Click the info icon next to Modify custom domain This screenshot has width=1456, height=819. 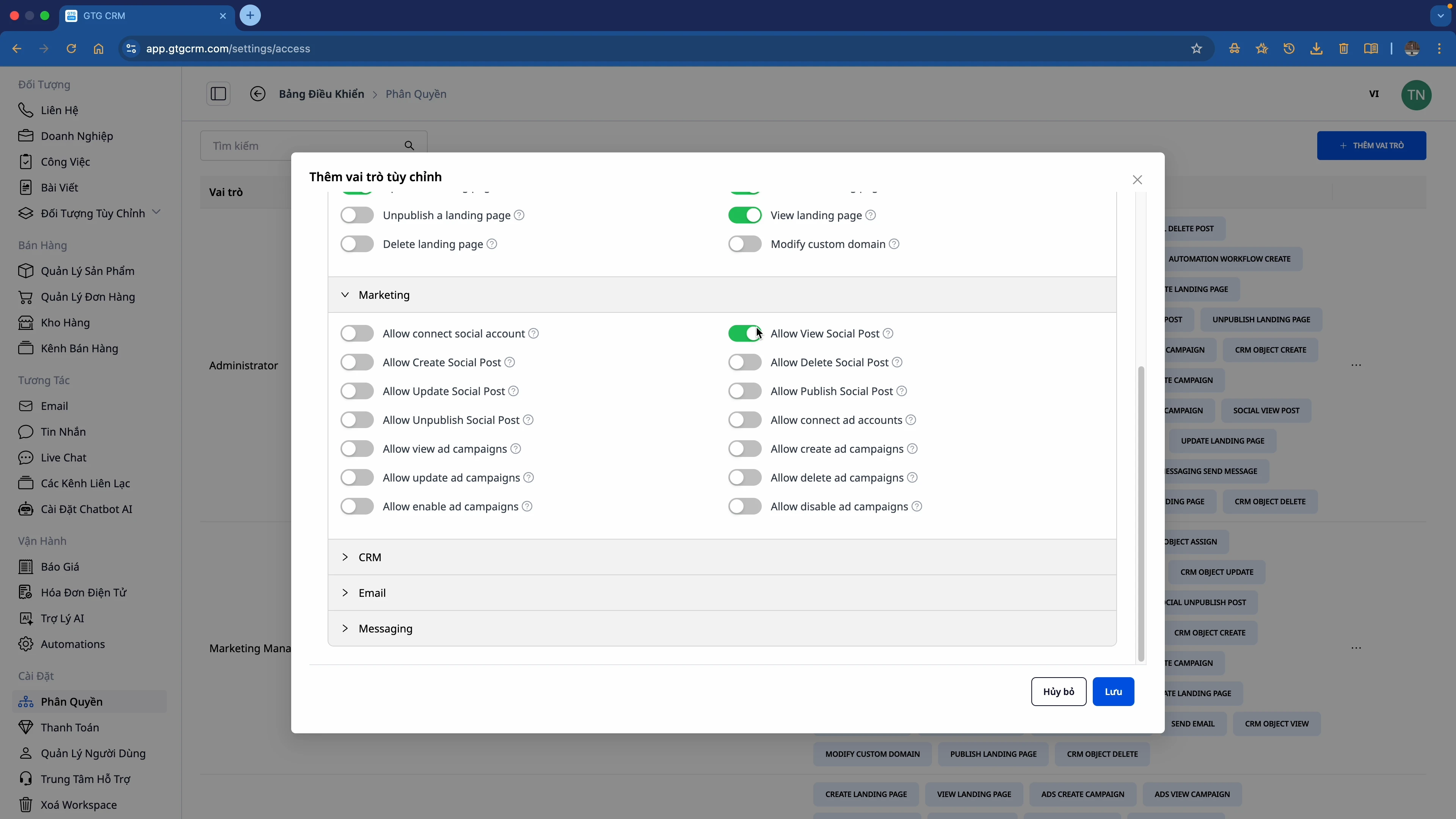click(x=894, y=244)
